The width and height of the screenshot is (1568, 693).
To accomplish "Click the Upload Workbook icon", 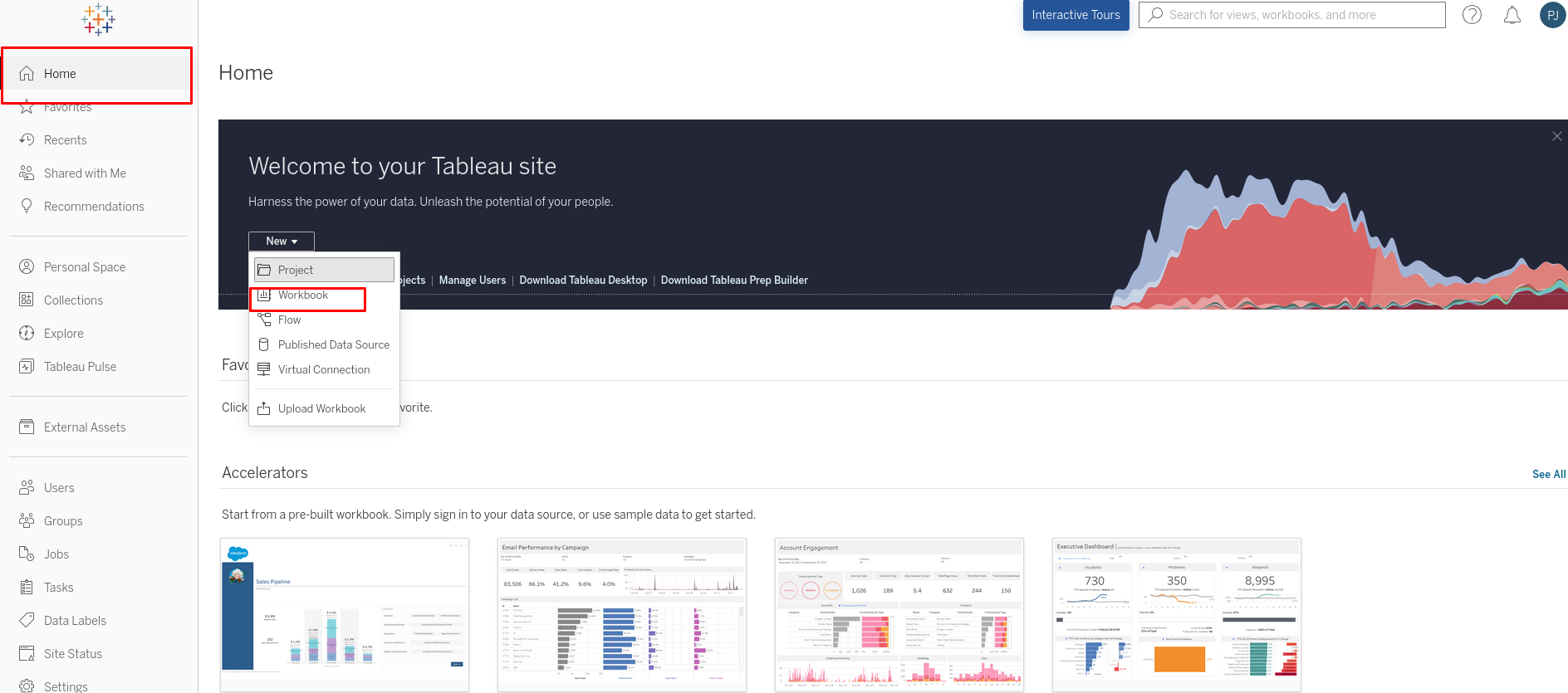I will (x=264, y=408).
